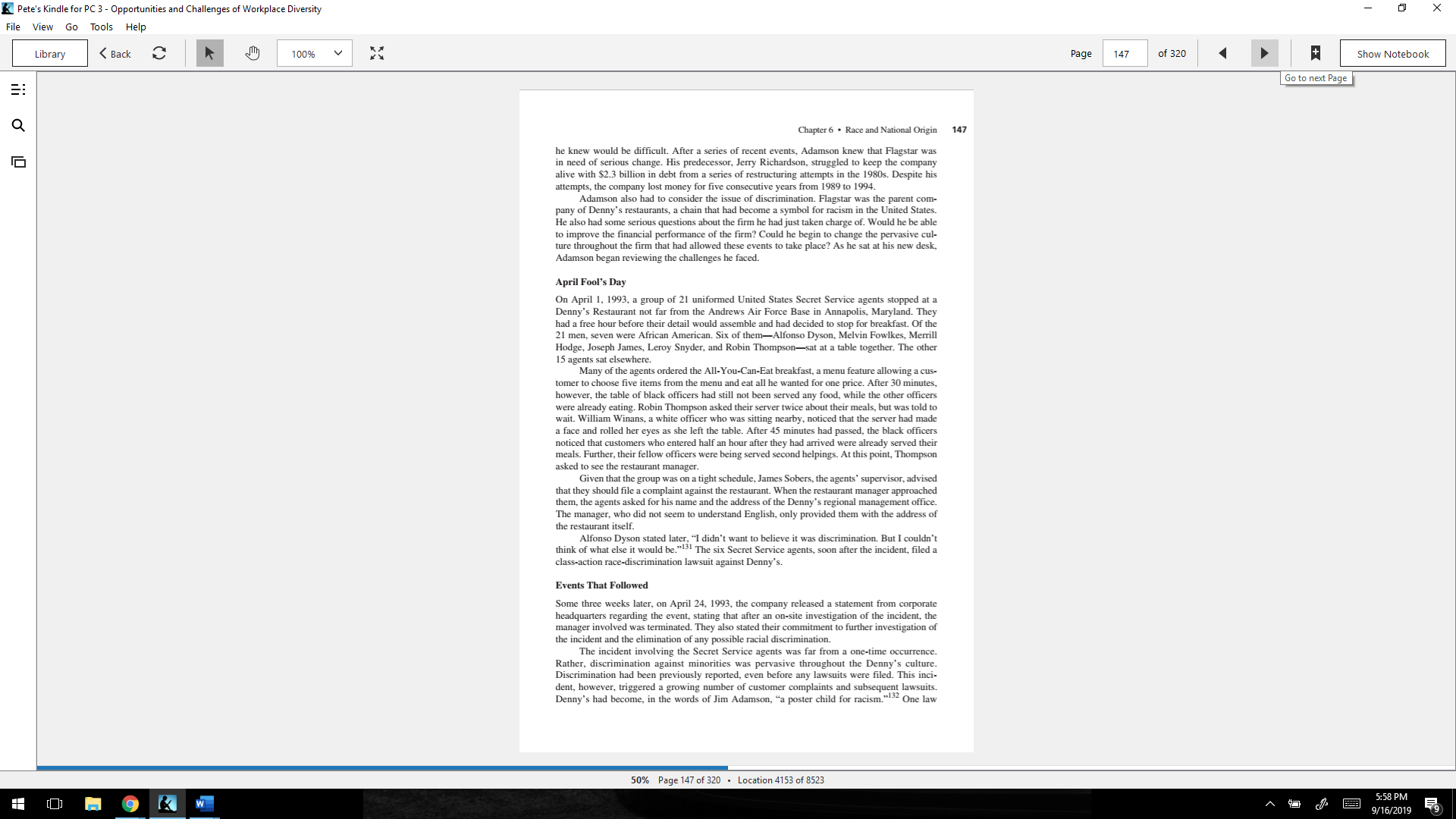The width and height of the screenshot is (1456, 819).
Task: Open the Go menu
Action: [71, 27]
